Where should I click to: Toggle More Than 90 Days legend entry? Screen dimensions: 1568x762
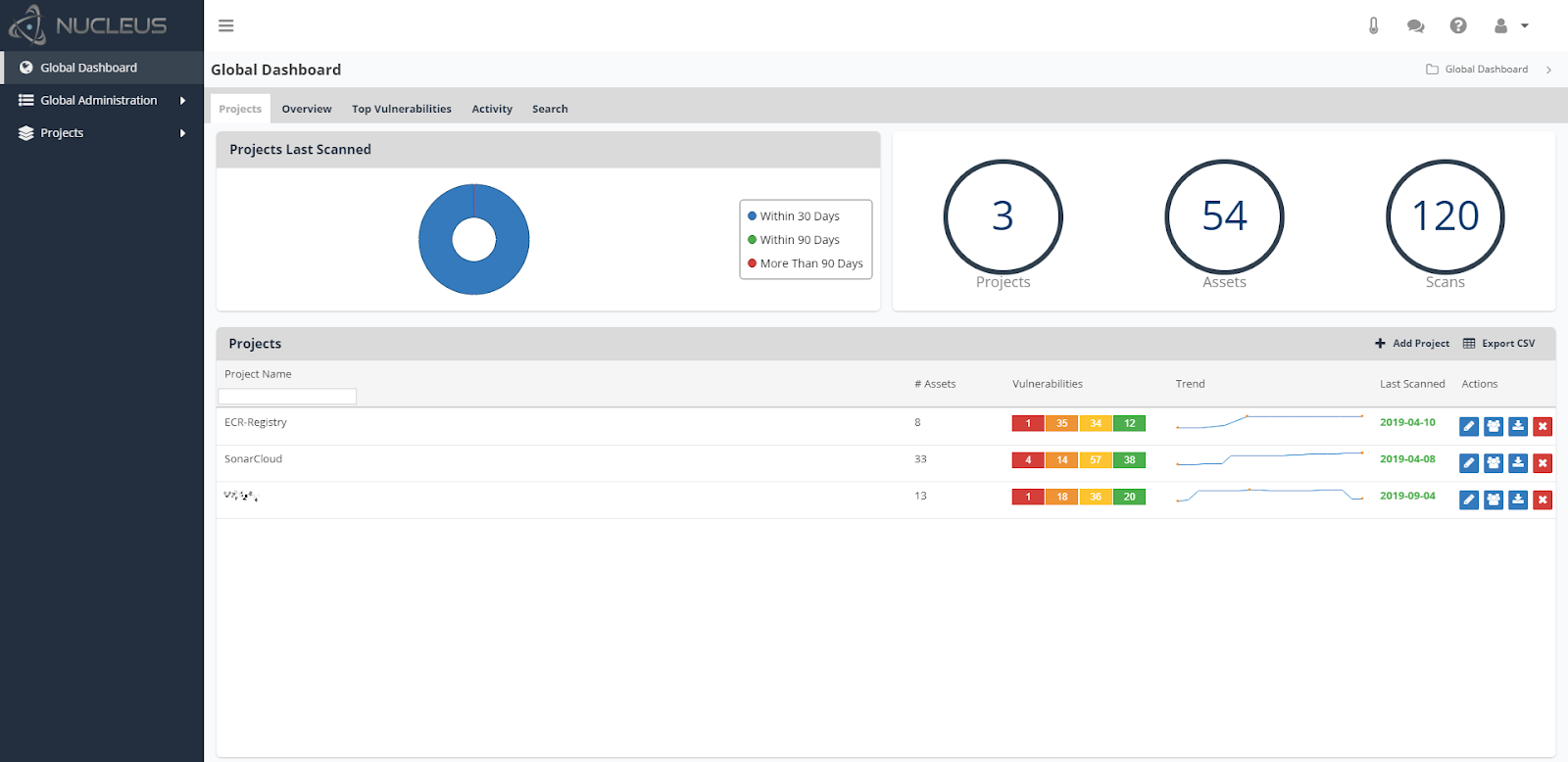tap(806, 263)
